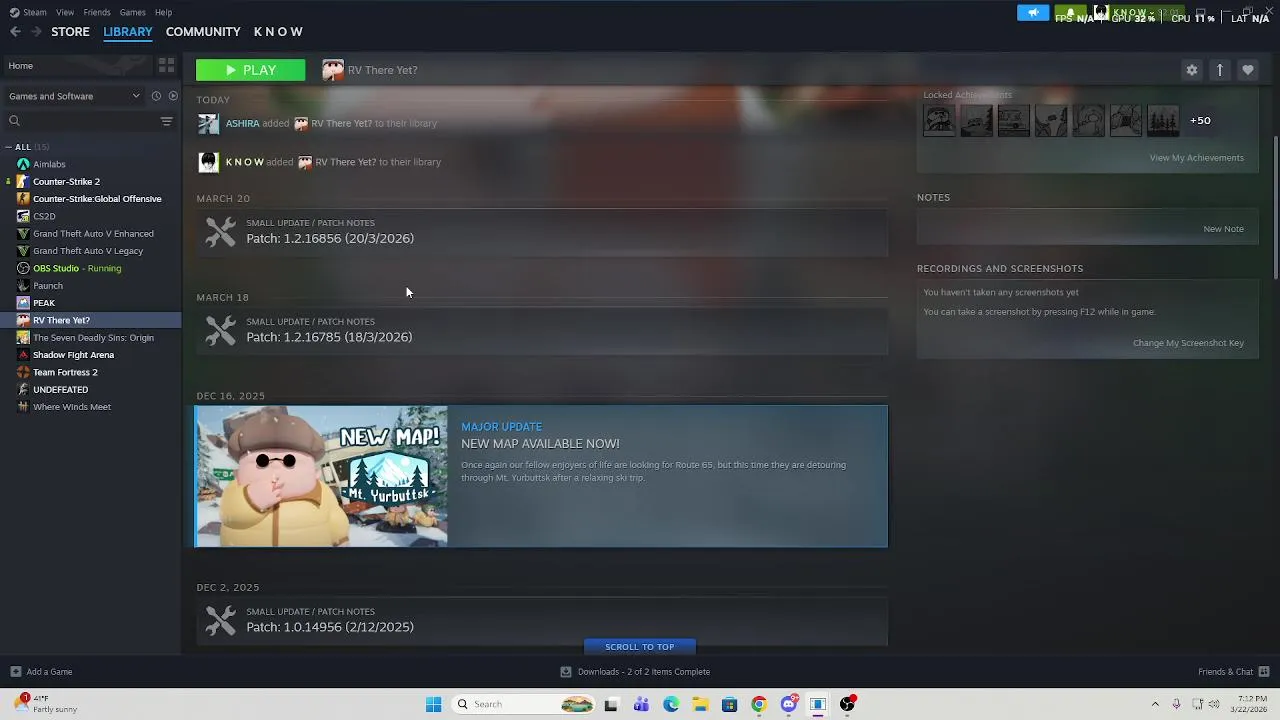Go back using the left arrow
This screenshot has width=1280, height=720.
coord(15,32)
